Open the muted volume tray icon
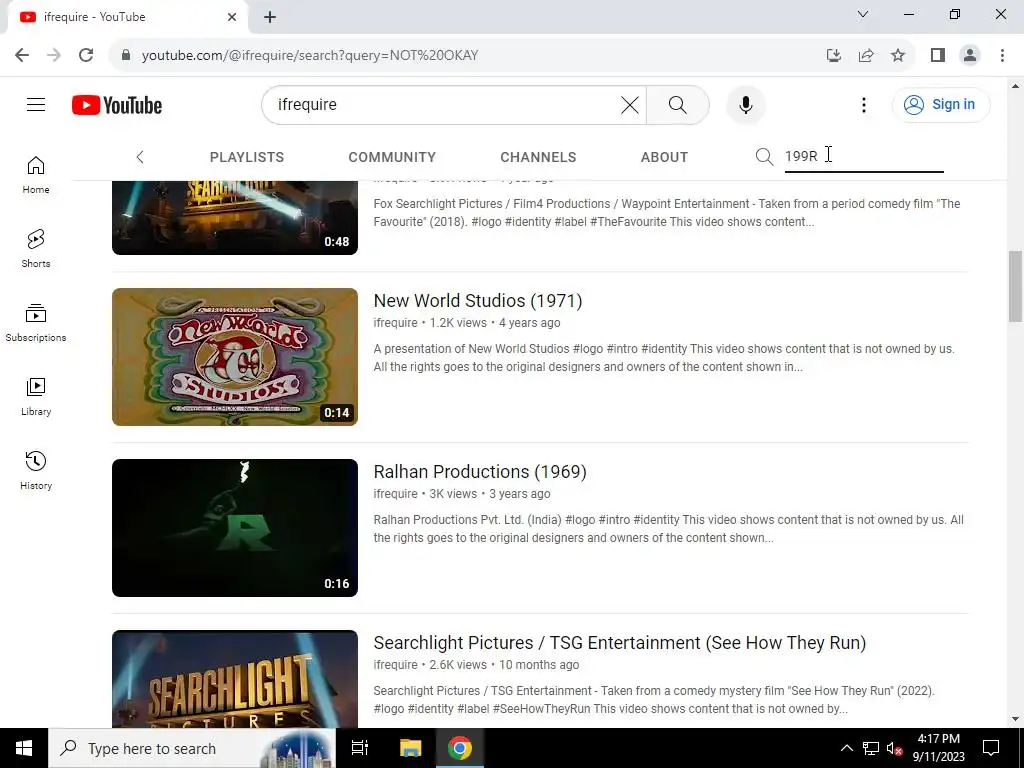The image size is (1024, 768). tap(894, 748)
